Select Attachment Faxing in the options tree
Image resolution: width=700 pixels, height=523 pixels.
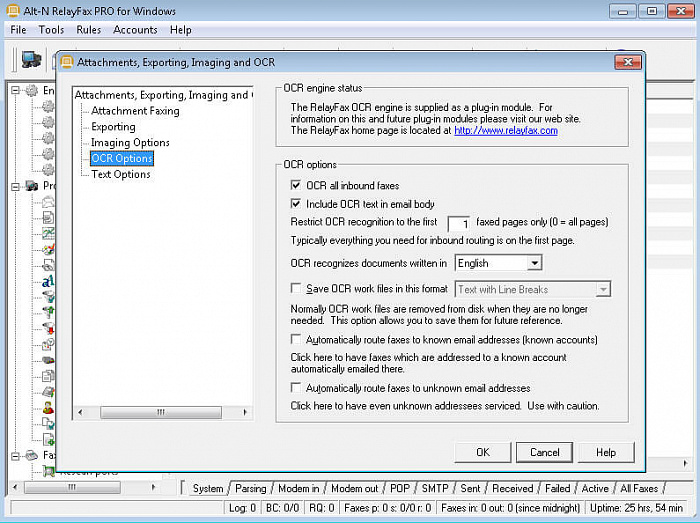click(135, 111)
